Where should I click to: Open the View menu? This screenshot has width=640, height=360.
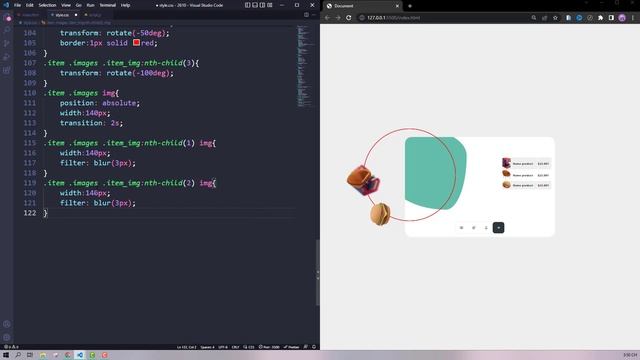click(x=66, y=5)
